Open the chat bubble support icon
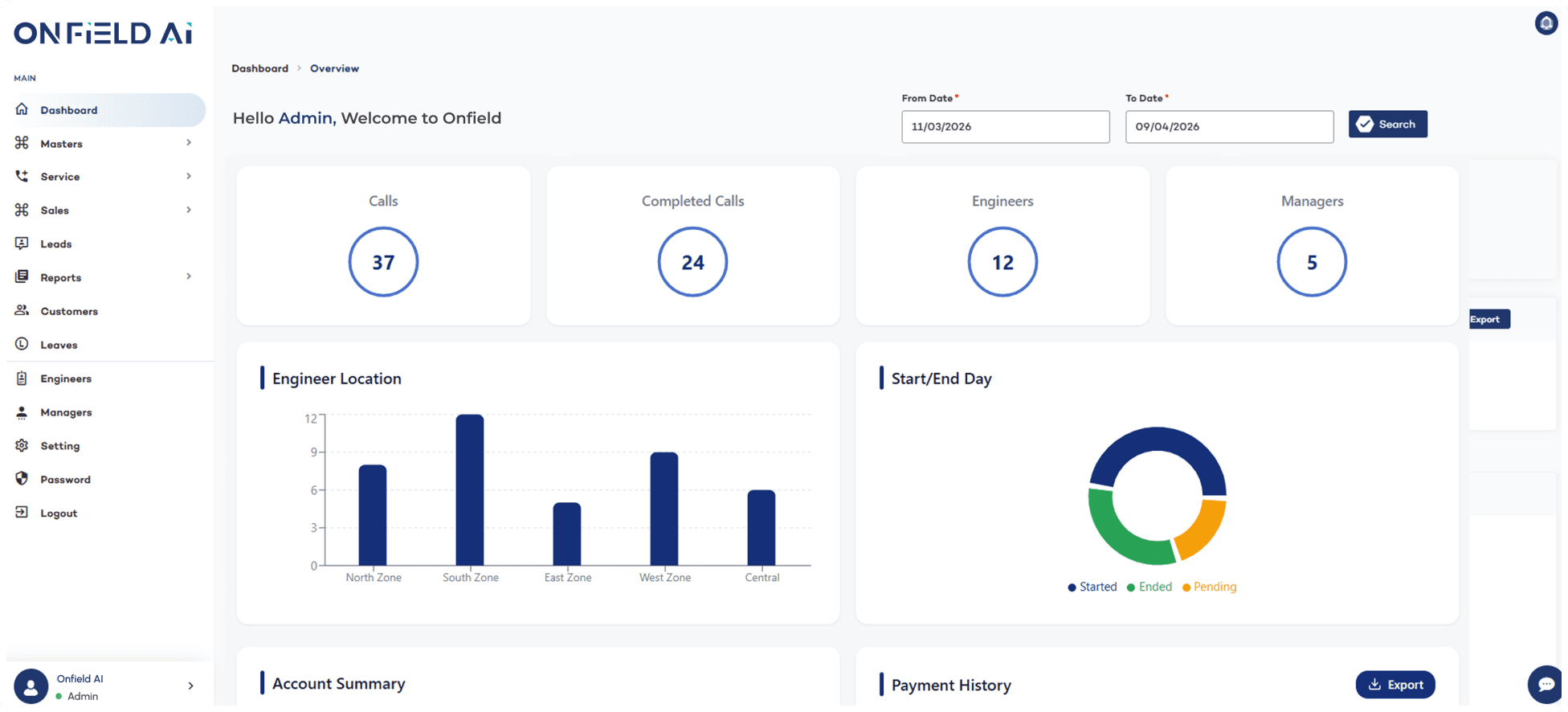 tap(1546, 684)
